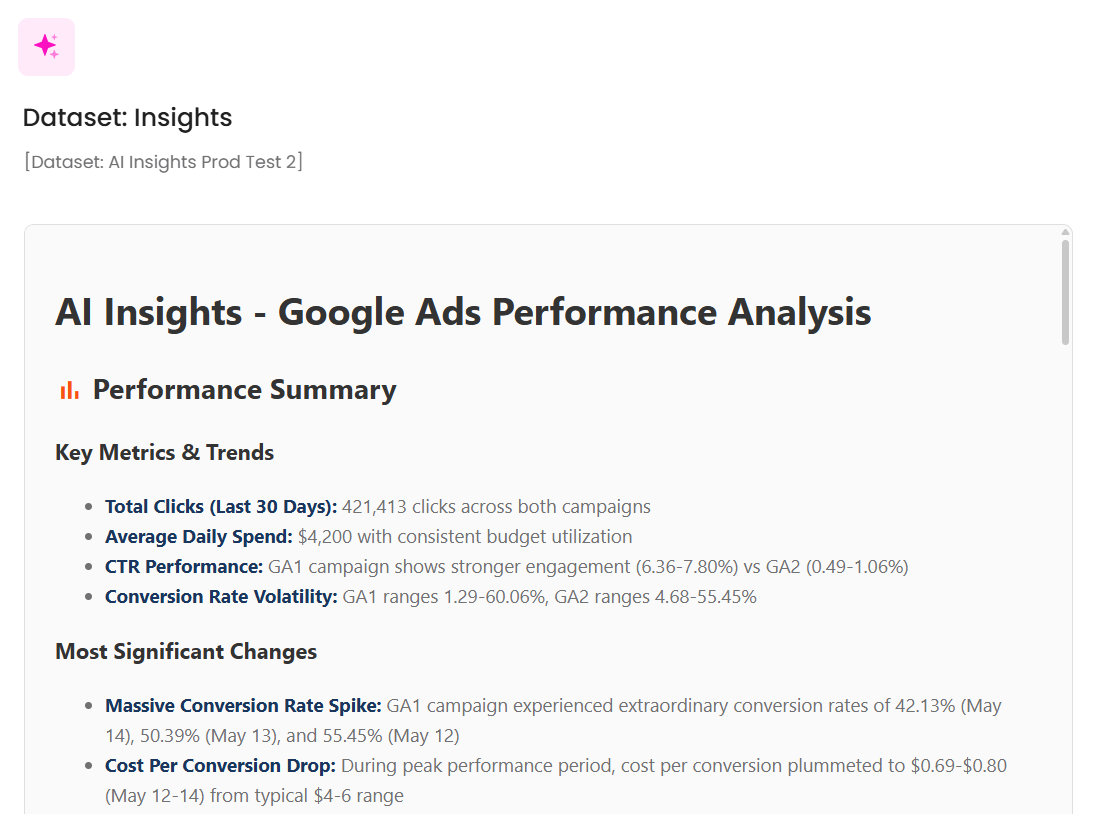Click the orange bar chart icon
The image size is (1101, 814).
(x=69, y=390)
